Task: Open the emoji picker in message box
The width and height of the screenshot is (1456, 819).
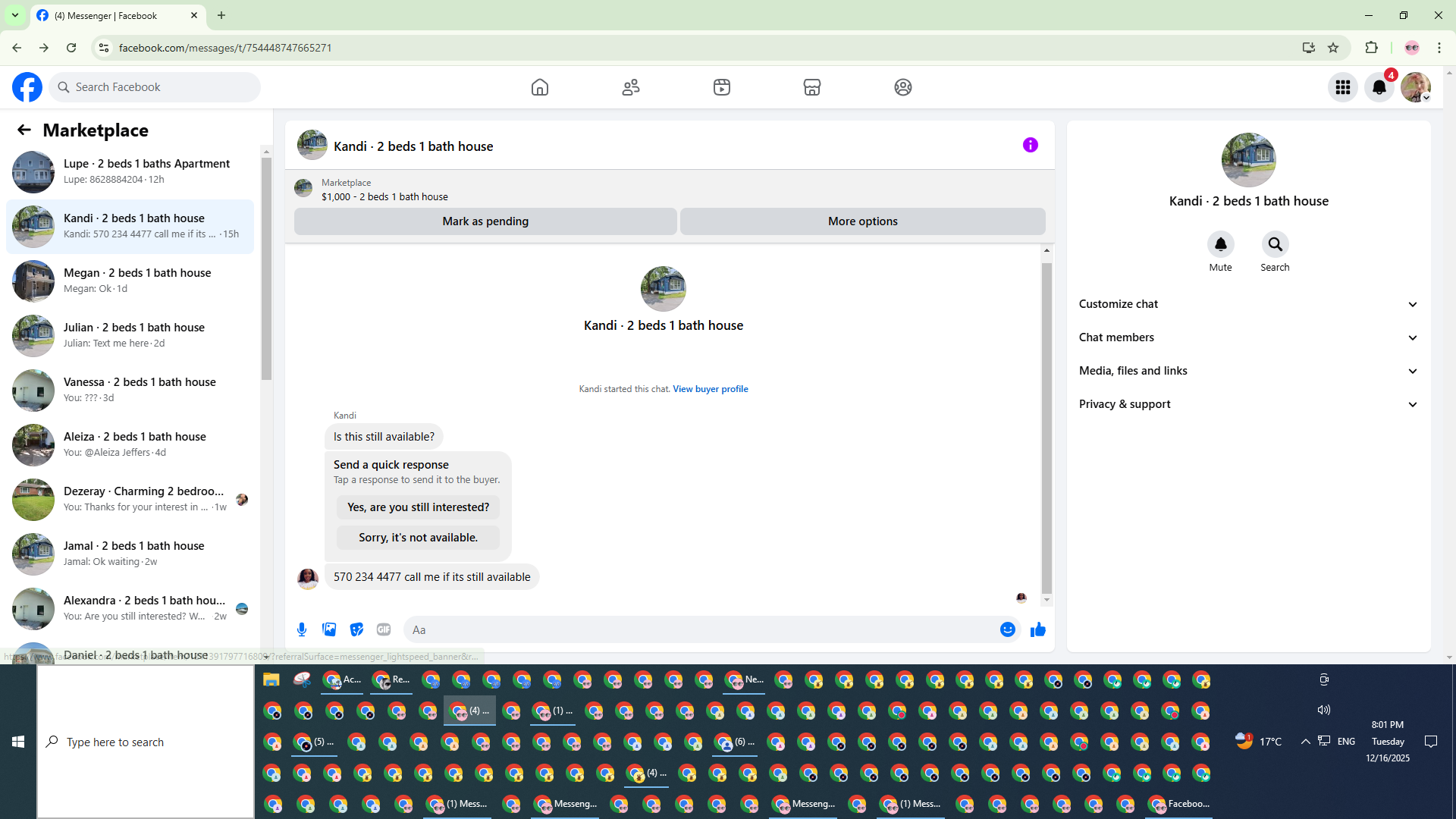Action: pos(1008,629)
